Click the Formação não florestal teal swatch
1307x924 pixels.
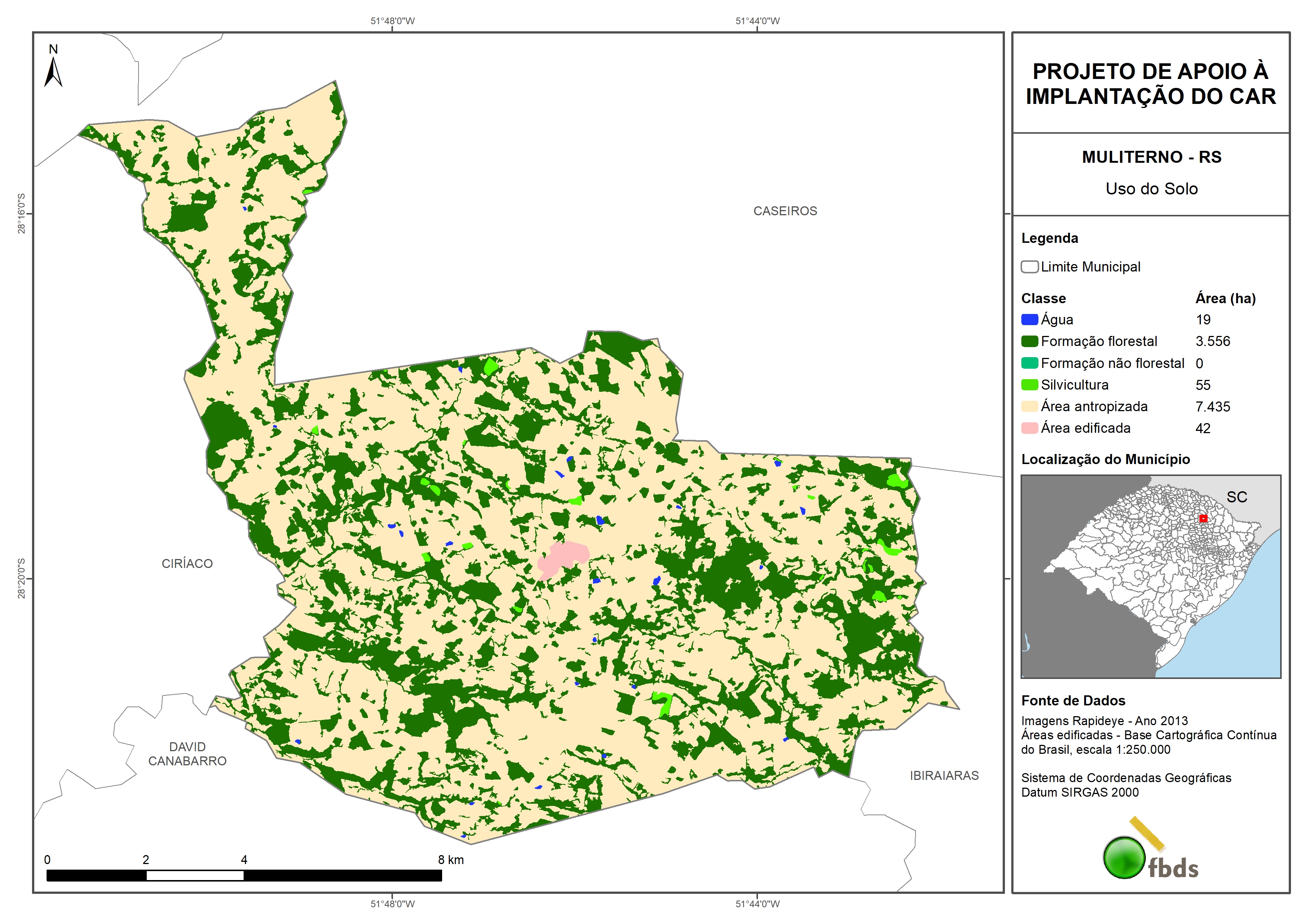point(1029,363)
